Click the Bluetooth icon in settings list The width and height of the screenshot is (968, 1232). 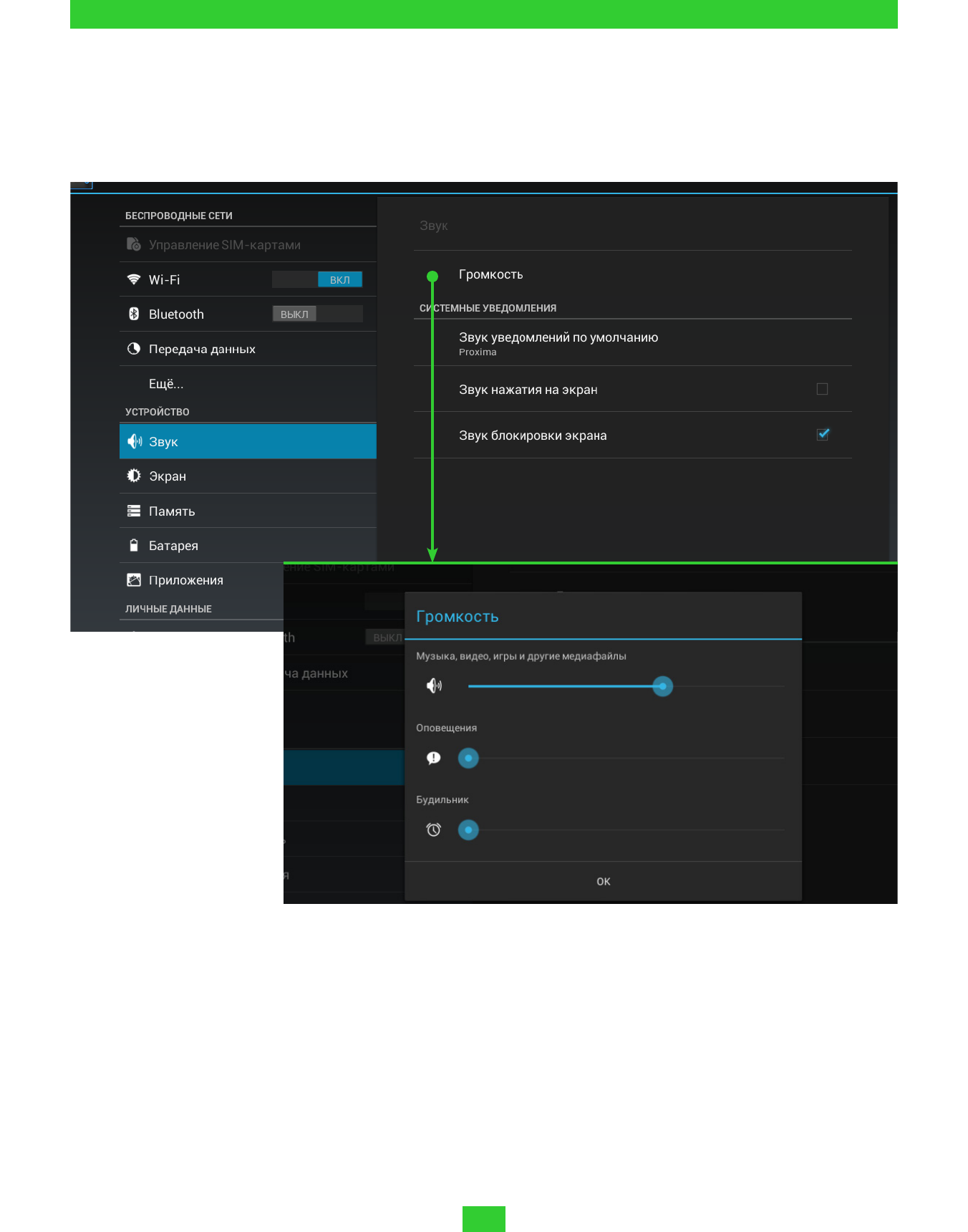[x=134, y=314]
